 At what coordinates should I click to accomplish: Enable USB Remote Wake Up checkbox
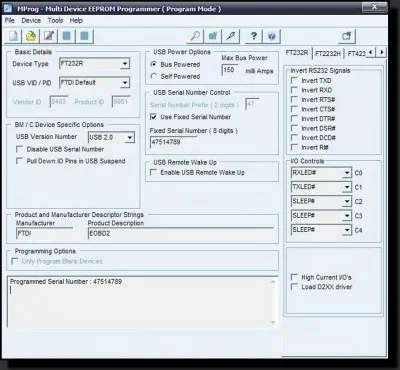point(153,172)
